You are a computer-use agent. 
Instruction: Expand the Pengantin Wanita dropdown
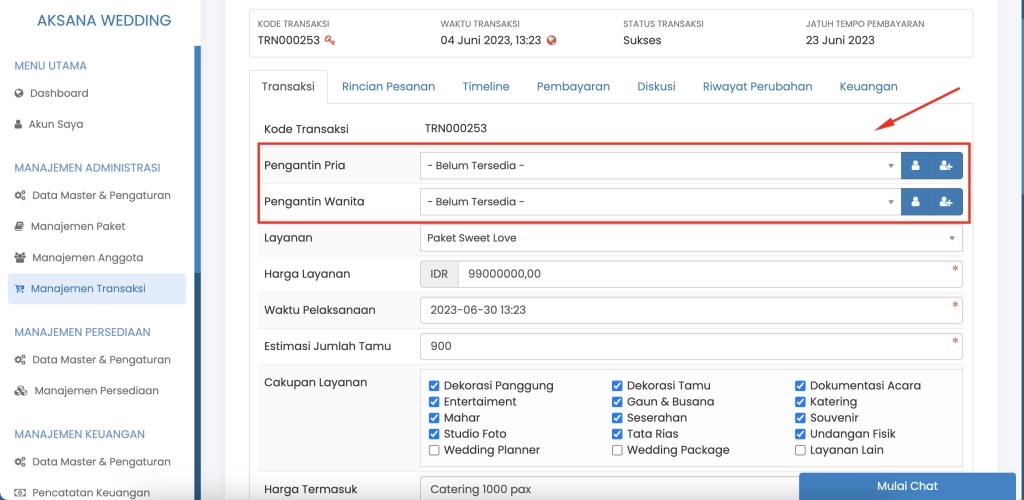tap(659, 202)
